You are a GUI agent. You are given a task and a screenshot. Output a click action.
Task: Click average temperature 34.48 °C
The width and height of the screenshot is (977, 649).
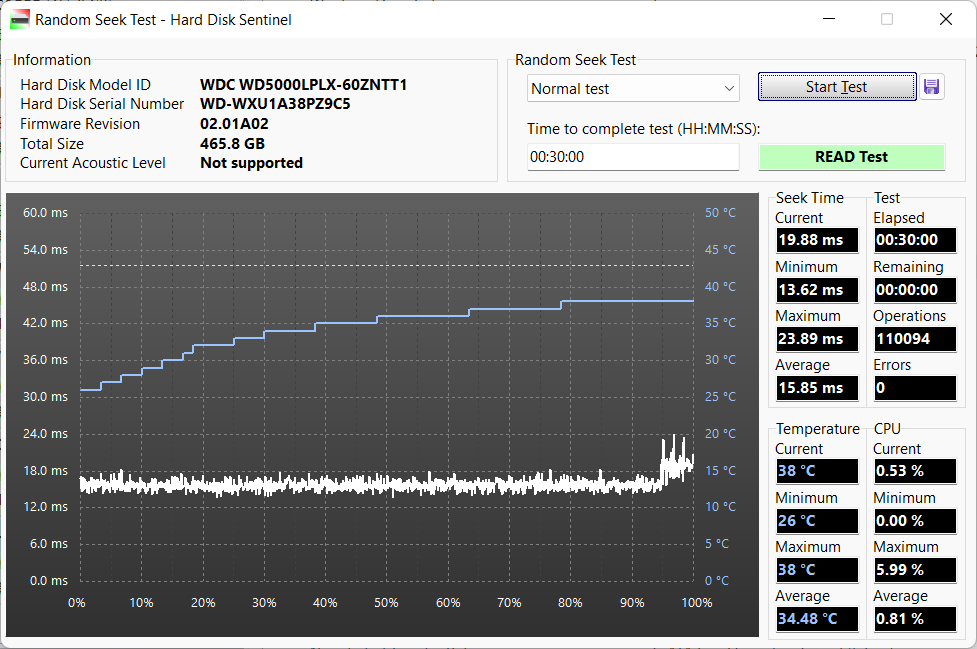(817, 618)
